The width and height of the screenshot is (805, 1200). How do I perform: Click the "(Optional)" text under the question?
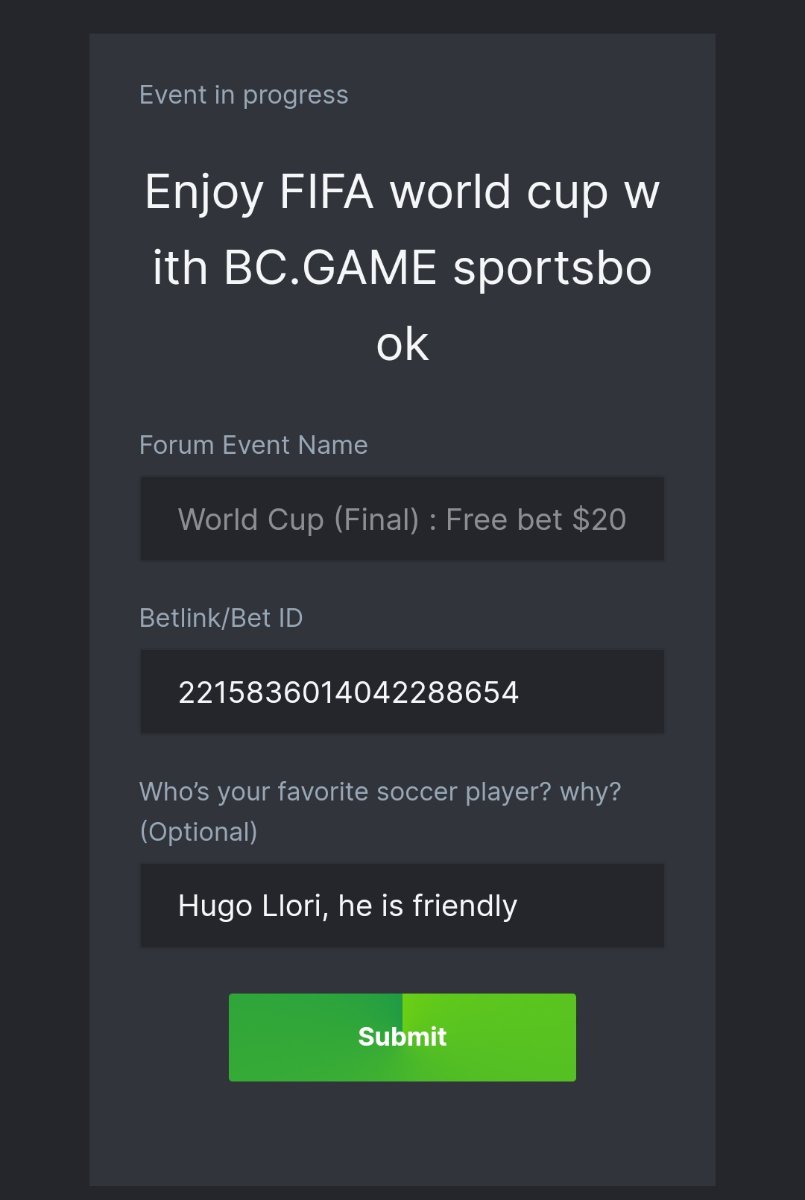tap(198, 832)
